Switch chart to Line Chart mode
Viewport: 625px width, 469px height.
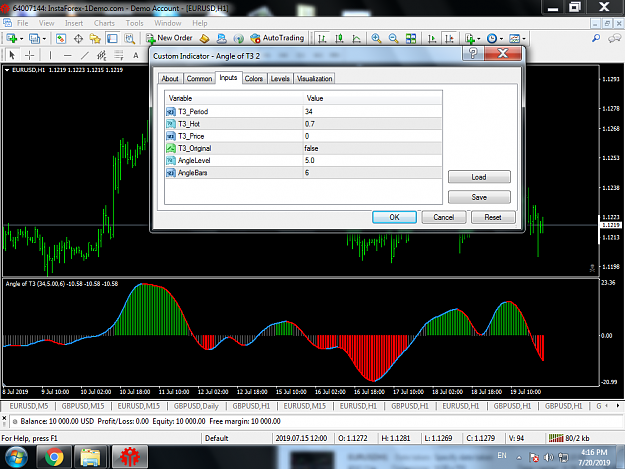click(x=357, y=39)
